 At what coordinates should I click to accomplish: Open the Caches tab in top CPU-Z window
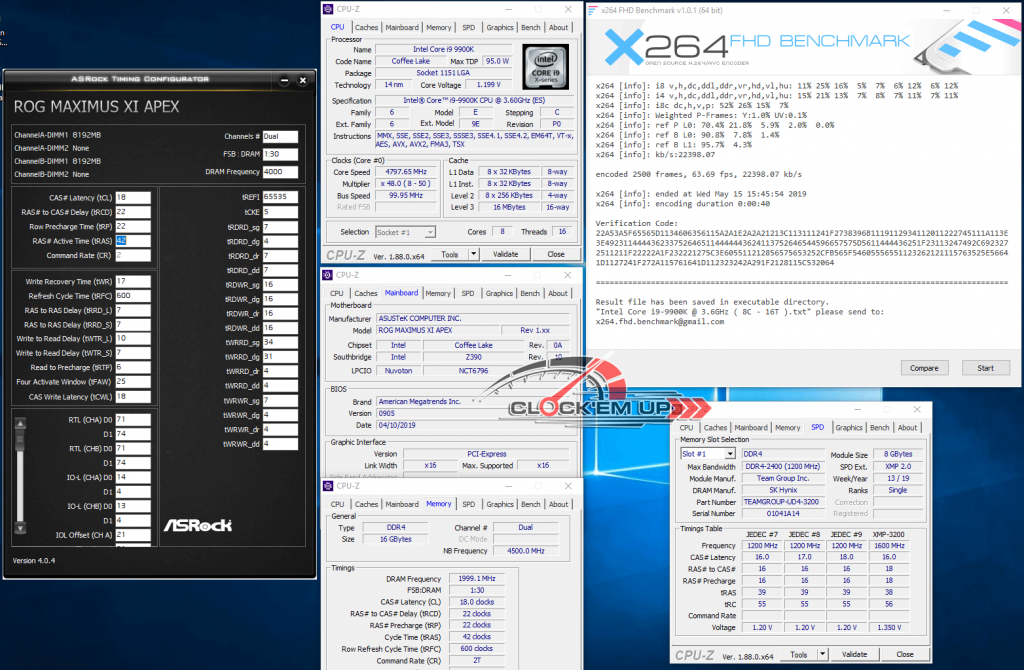[366, 28]
